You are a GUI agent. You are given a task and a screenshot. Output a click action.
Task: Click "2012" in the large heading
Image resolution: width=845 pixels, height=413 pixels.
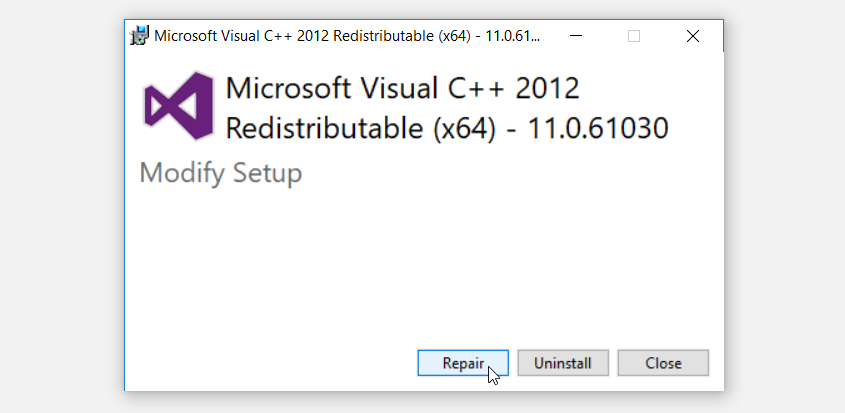pos(547,88)
